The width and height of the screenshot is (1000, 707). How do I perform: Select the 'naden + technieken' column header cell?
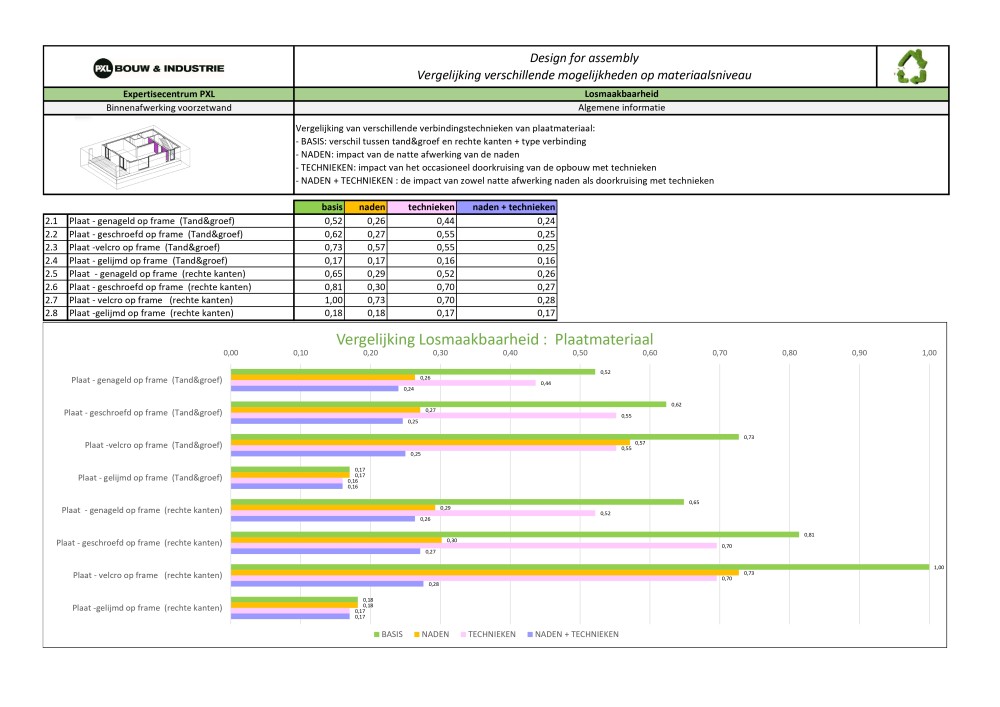[506, 207]
